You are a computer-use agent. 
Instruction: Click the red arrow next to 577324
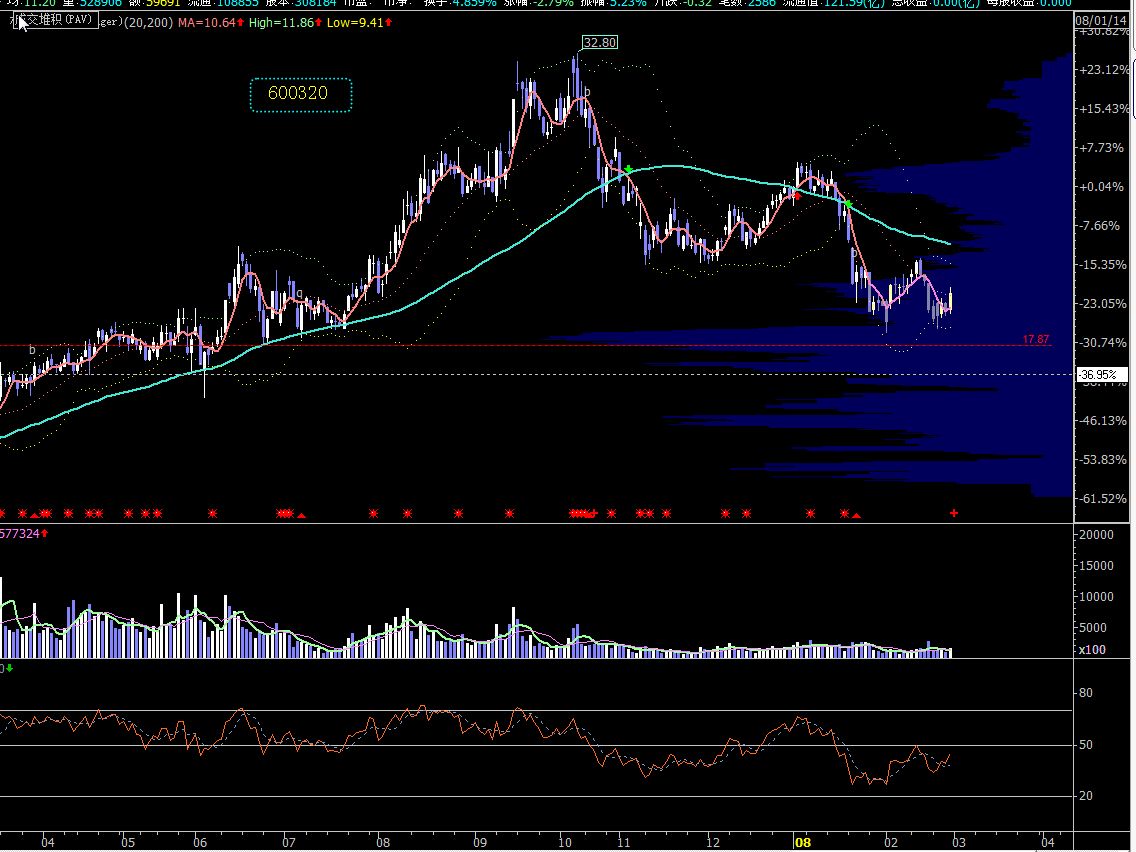click(45, 534)
